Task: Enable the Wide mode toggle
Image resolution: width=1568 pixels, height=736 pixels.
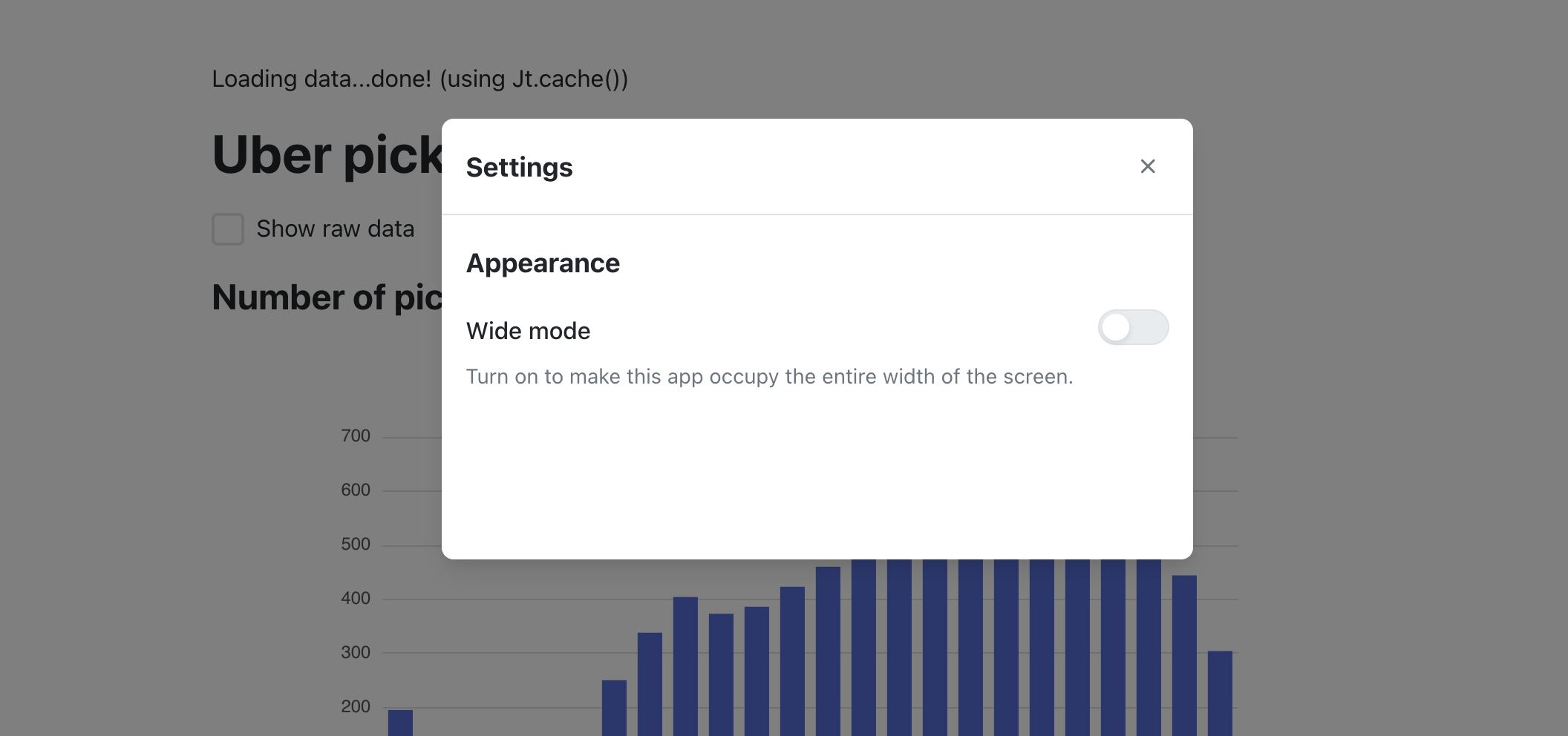Action: (x=1133, y=327)
